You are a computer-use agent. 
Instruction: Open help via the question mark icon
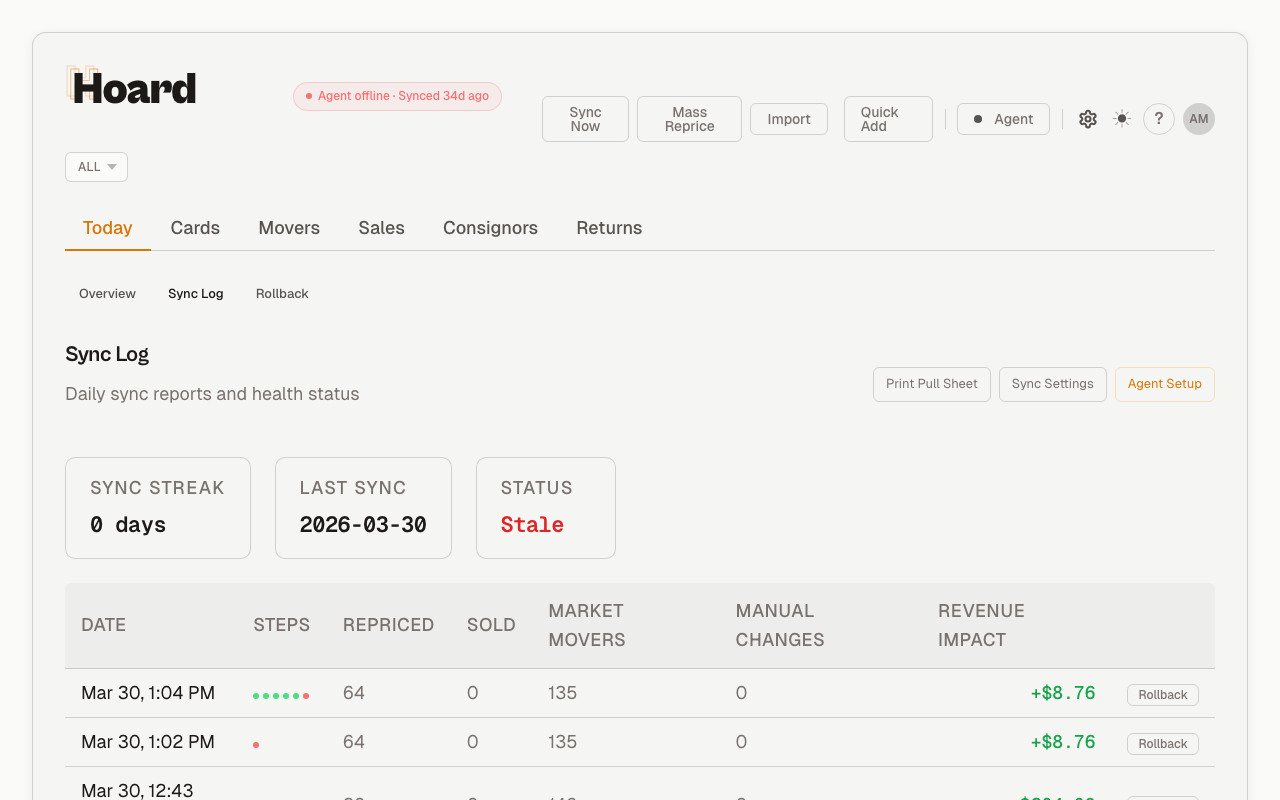pyautogui.click(x=1159, y=119)
